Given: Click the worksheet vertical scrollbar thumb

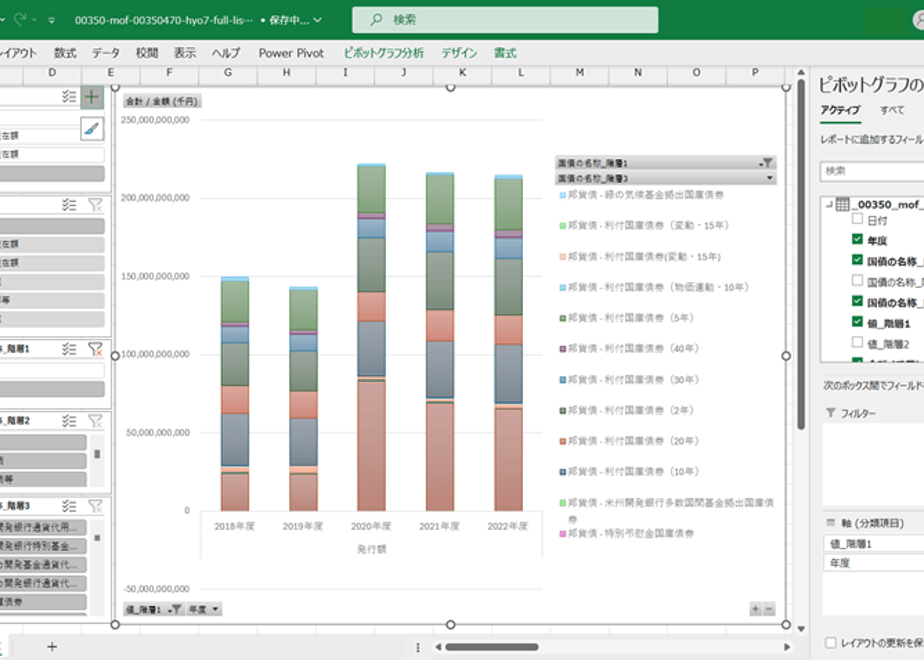Looking at the screenshot, I should pos(801,255).
